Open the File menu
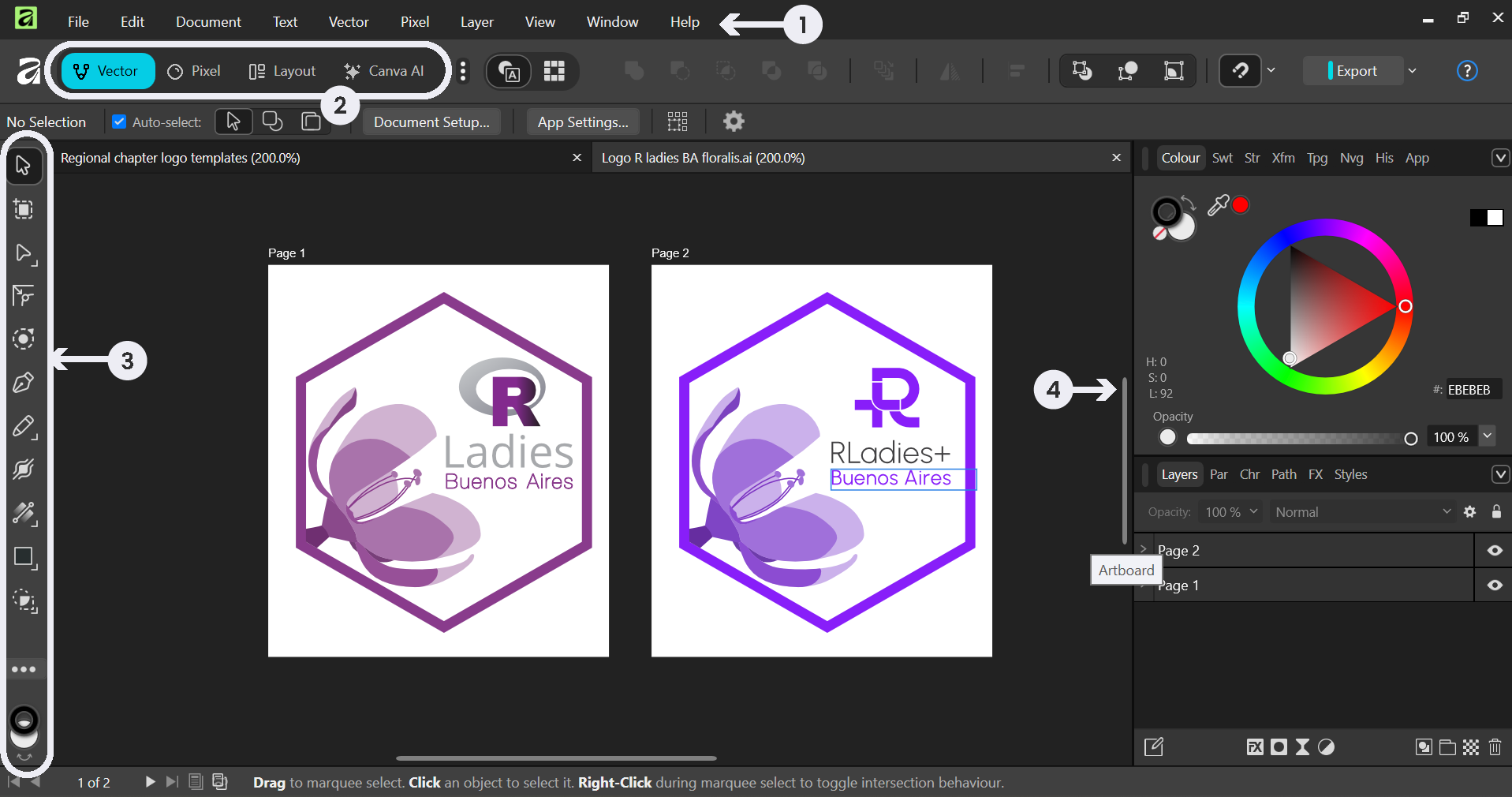Viewport: 1512px width, 797px height. (x=78, y=22)
